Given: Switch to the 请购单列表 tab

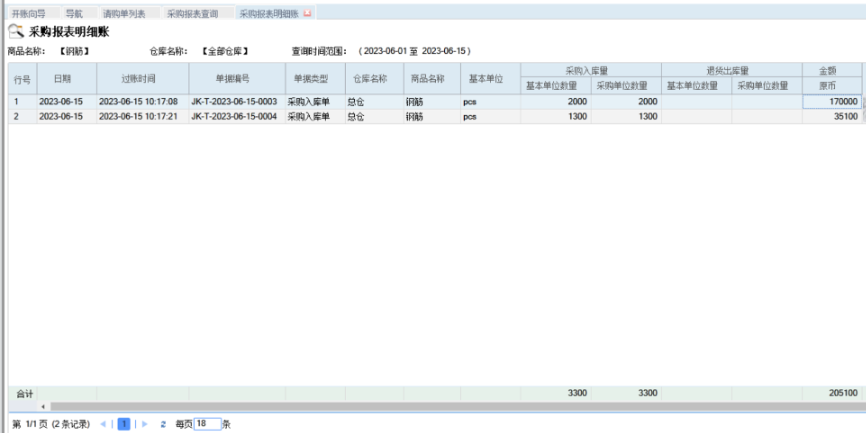Looking at the screenshot, I should 125,14.
